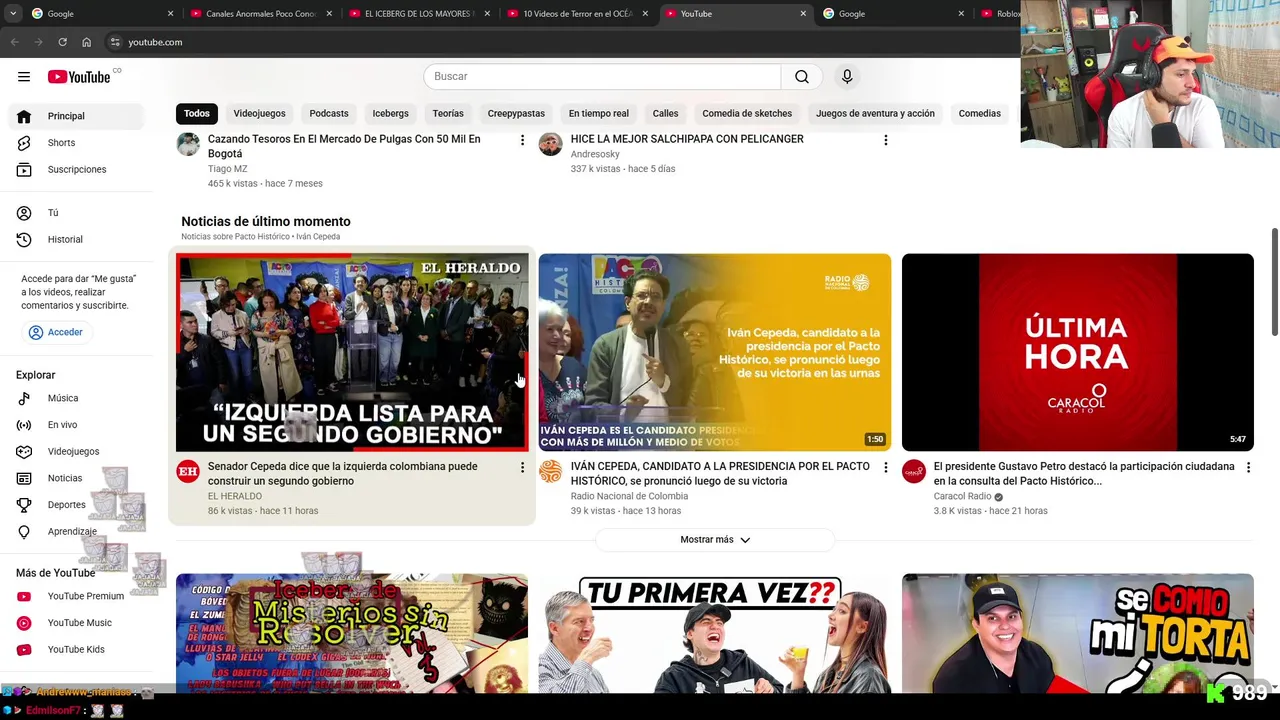Open Shorts from the sidebar
1280x720 pixels.
tap(78, 143)
